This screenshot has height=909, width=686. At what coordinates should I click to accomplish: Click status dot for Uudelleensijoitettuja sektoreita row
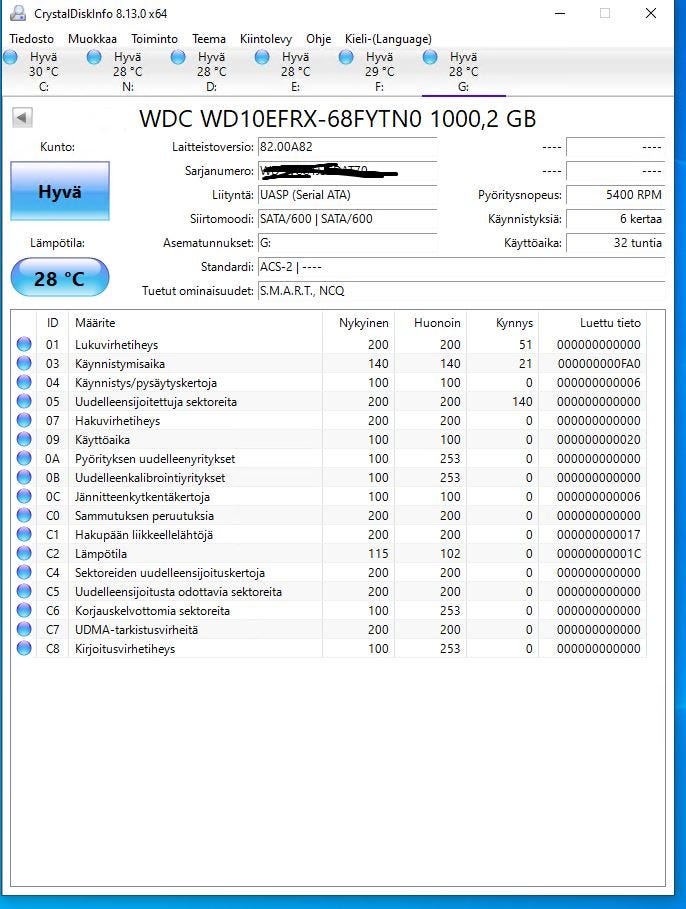[24, 401]
